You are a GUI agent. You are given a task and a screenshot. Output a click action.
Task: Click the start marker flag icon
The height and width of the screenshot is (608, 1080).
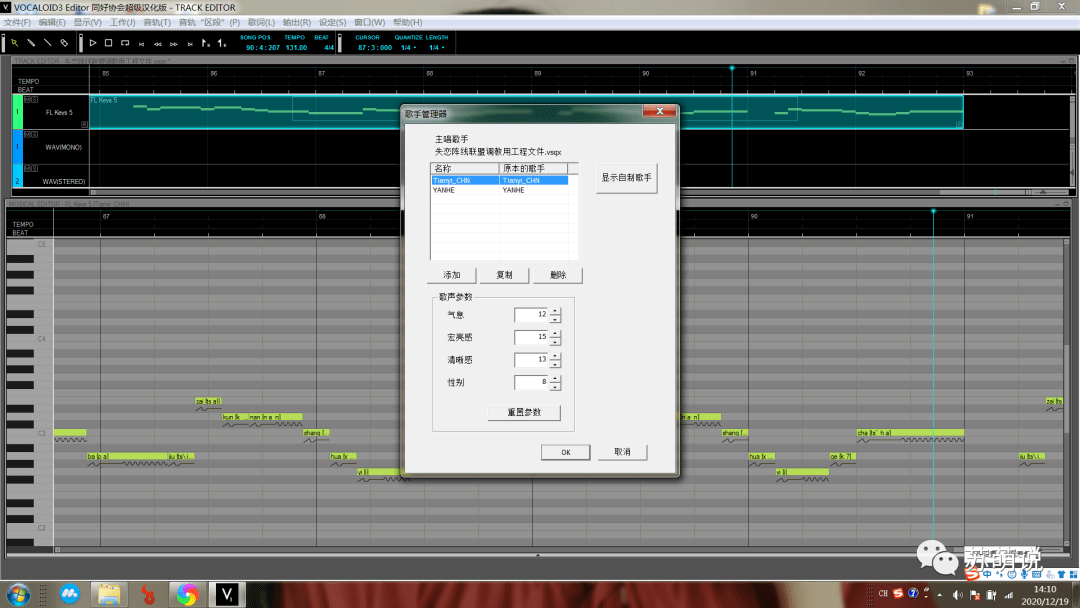coord(205,43)
